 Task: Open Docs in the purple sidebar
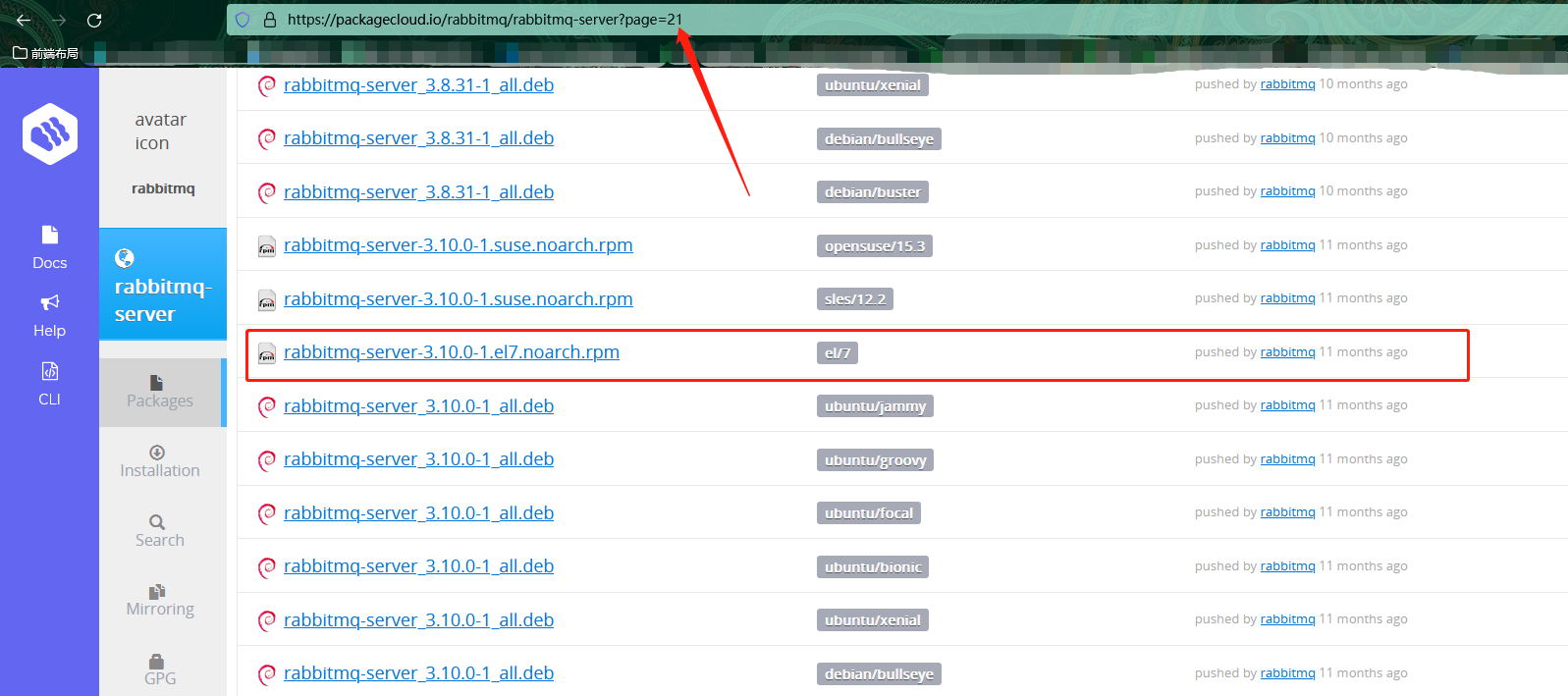coord(49,247)
